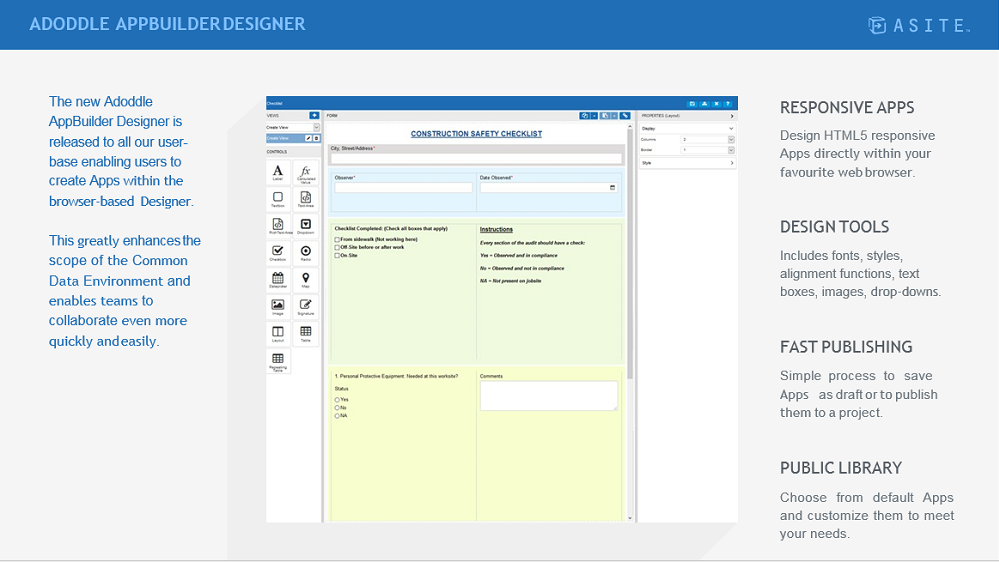Click the pencil edit icon on Create View row

pyautogui.click(x=308, y=138)
